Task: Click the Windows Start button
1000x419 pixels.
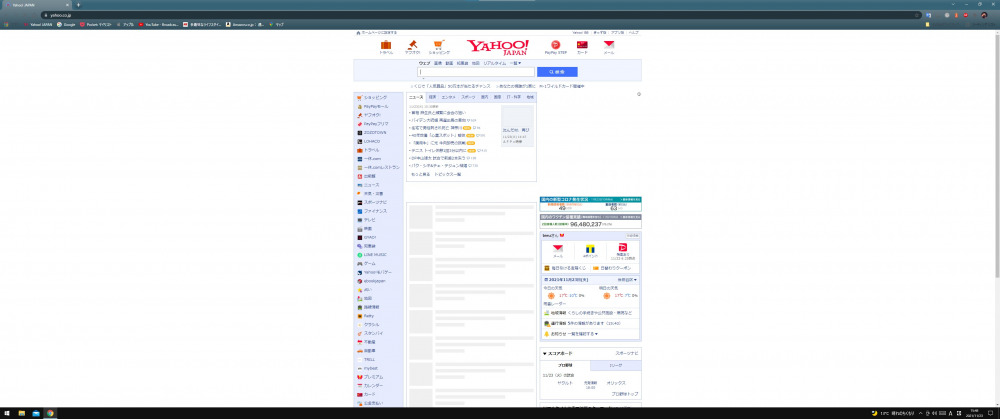Action: click(6, 413)
